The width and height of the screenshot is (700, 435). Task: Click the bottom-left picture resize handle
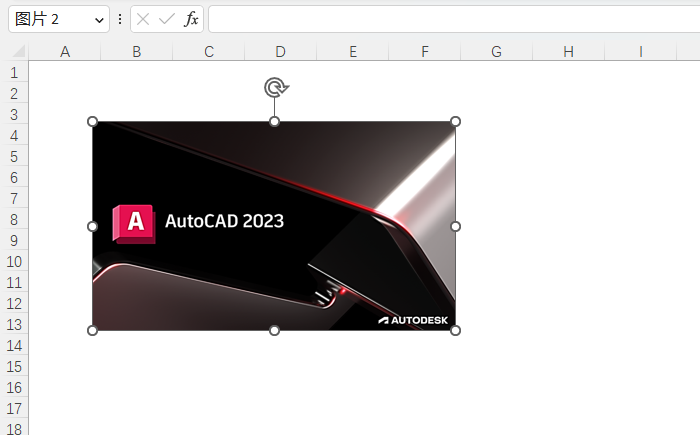tap(92, 330)
